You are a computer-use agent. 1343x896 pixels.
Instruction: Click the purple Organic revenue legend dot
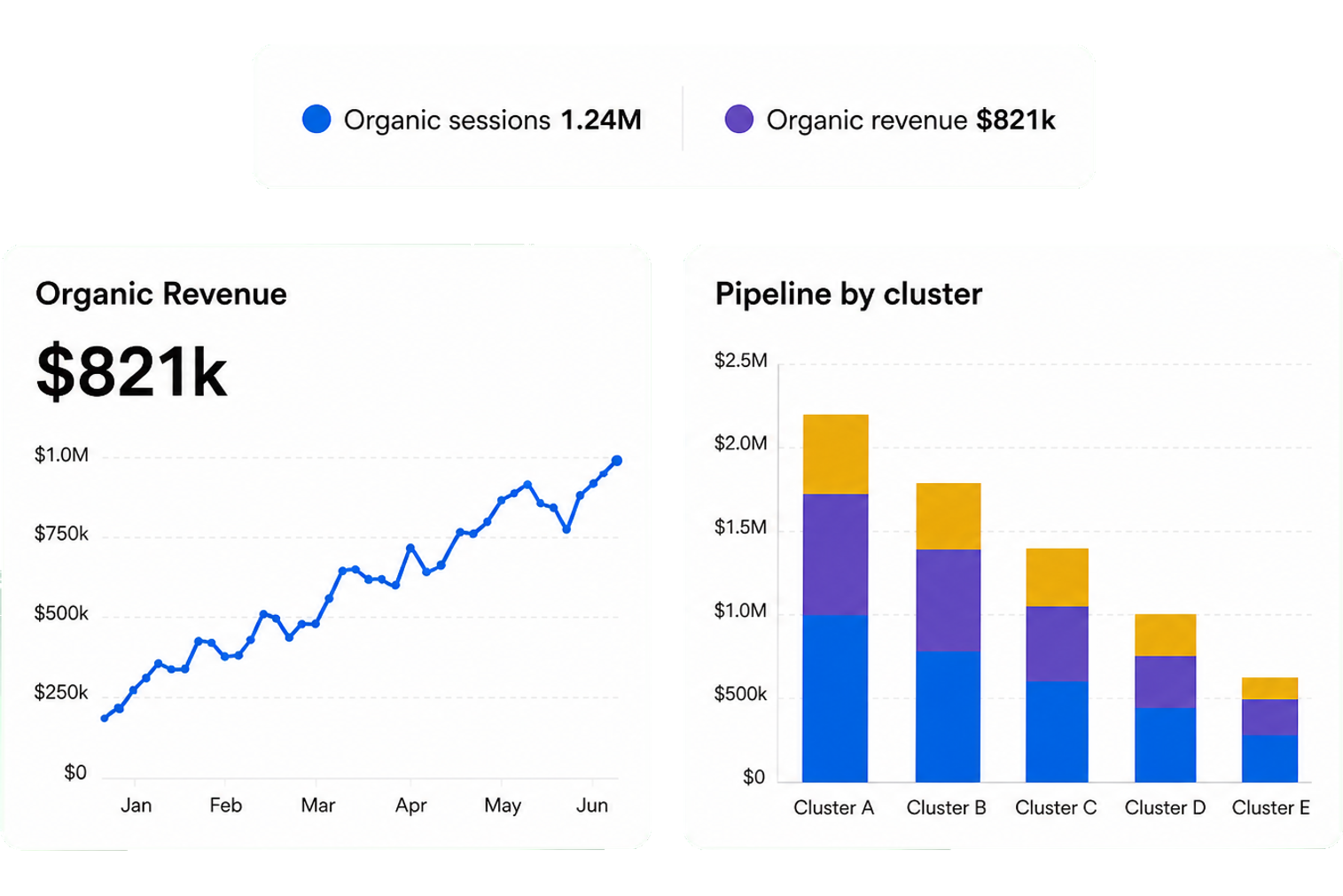click(x=739, y=119)
